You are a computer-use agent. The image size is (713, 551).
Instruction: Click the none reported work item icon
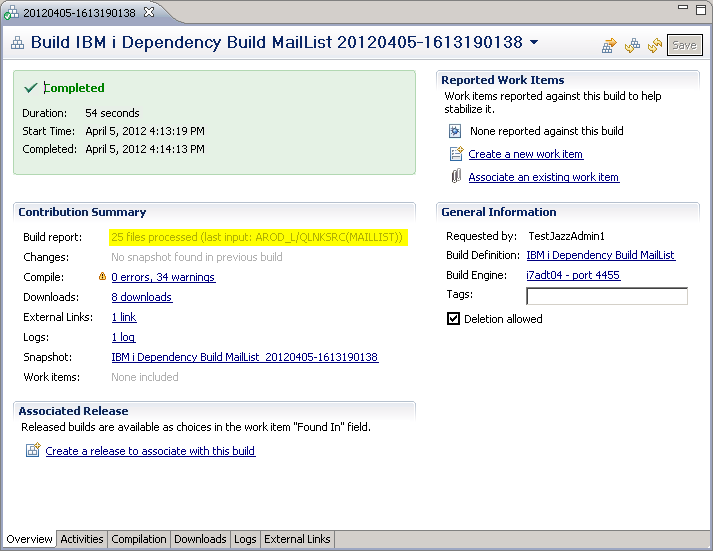(x=456, y=131)
